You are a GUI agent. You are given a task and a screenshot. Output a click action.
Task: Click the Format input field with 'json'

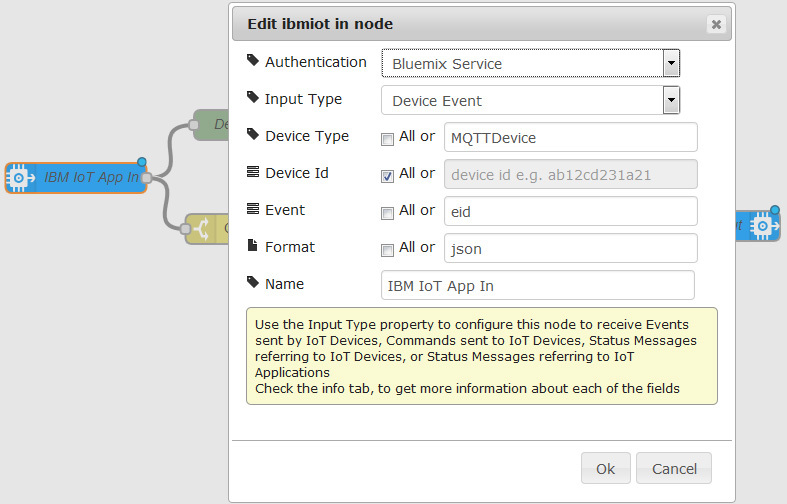coord(571,248)
